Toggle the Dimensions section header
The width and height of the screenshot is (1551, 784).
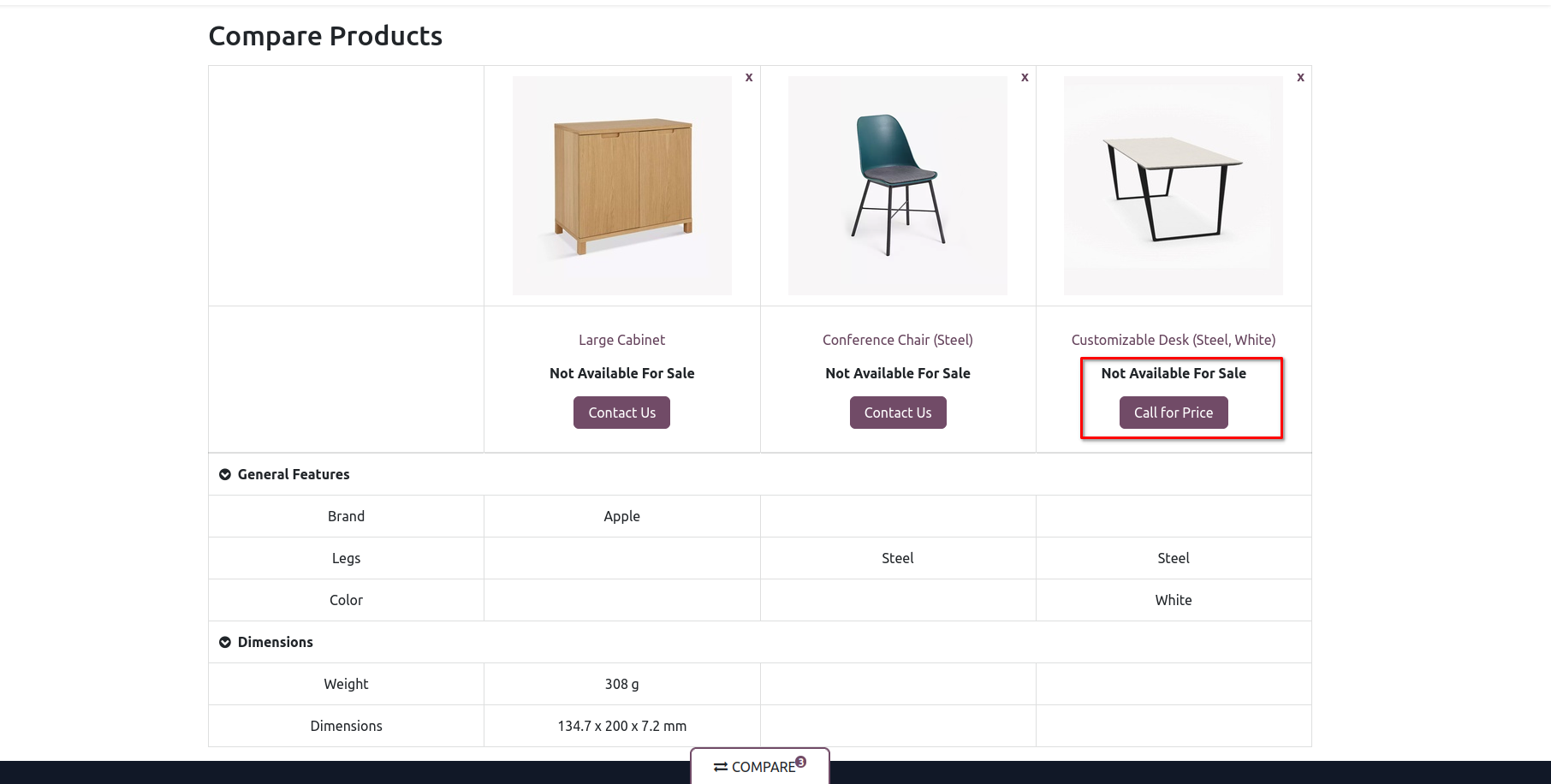click(x=276, y=642)
